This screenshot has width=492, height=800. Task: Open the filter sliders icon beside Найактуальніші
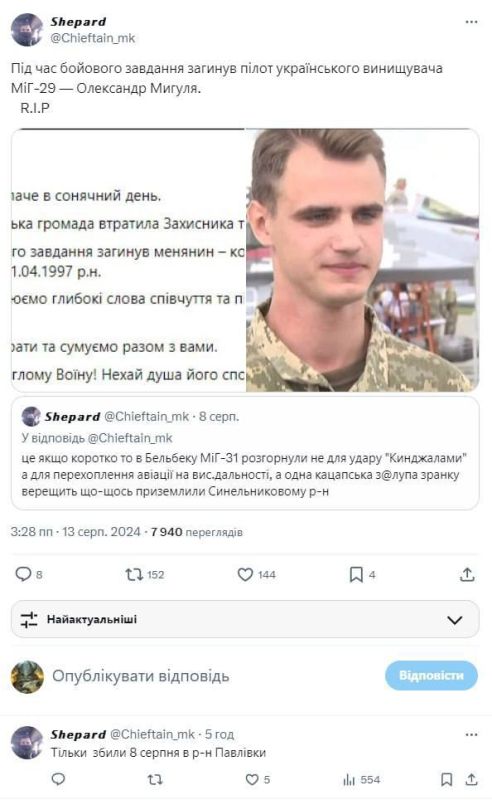pos(29,619)
